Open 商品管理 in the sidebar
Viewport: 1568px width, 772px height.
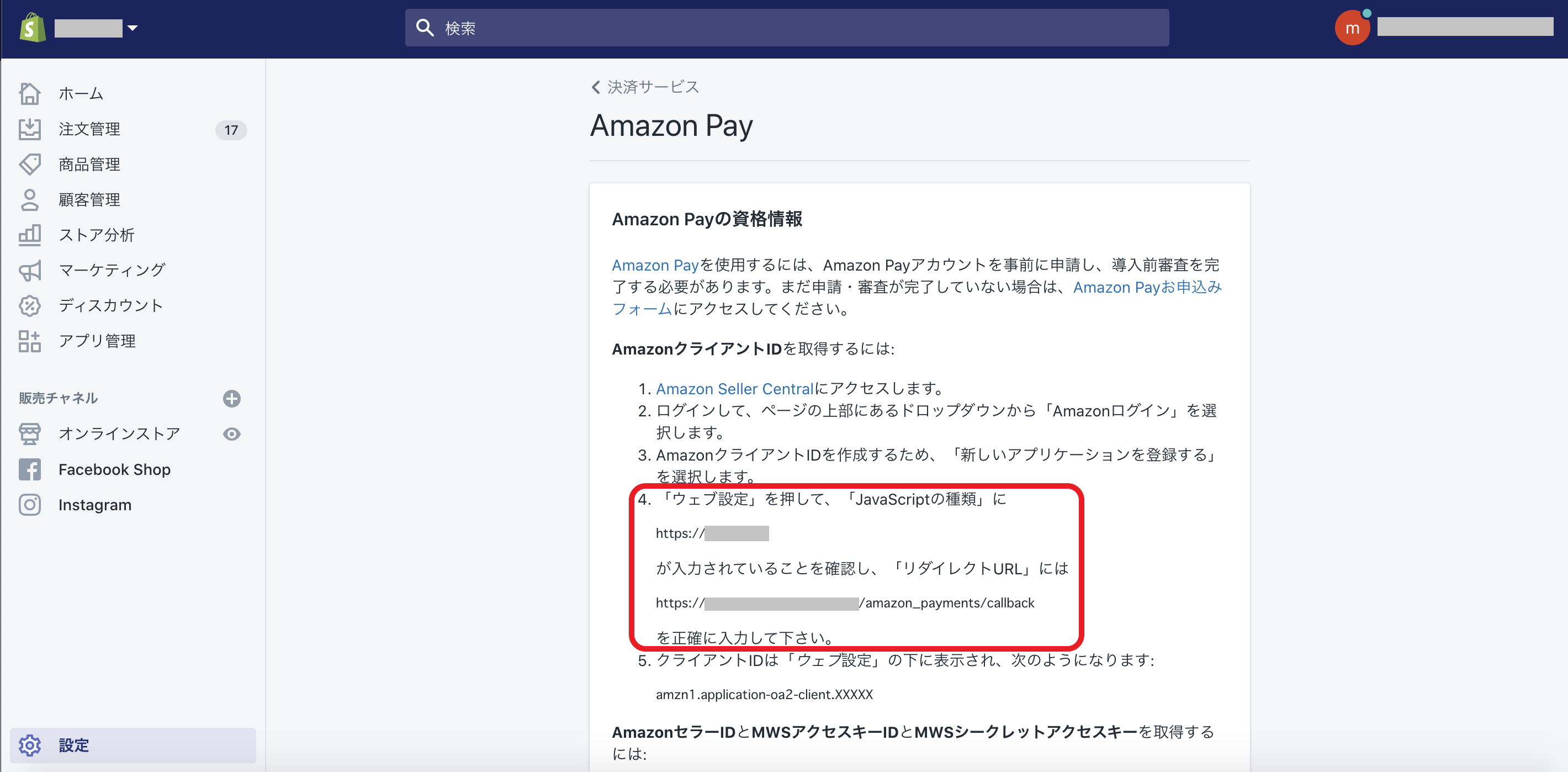[89, 165]
